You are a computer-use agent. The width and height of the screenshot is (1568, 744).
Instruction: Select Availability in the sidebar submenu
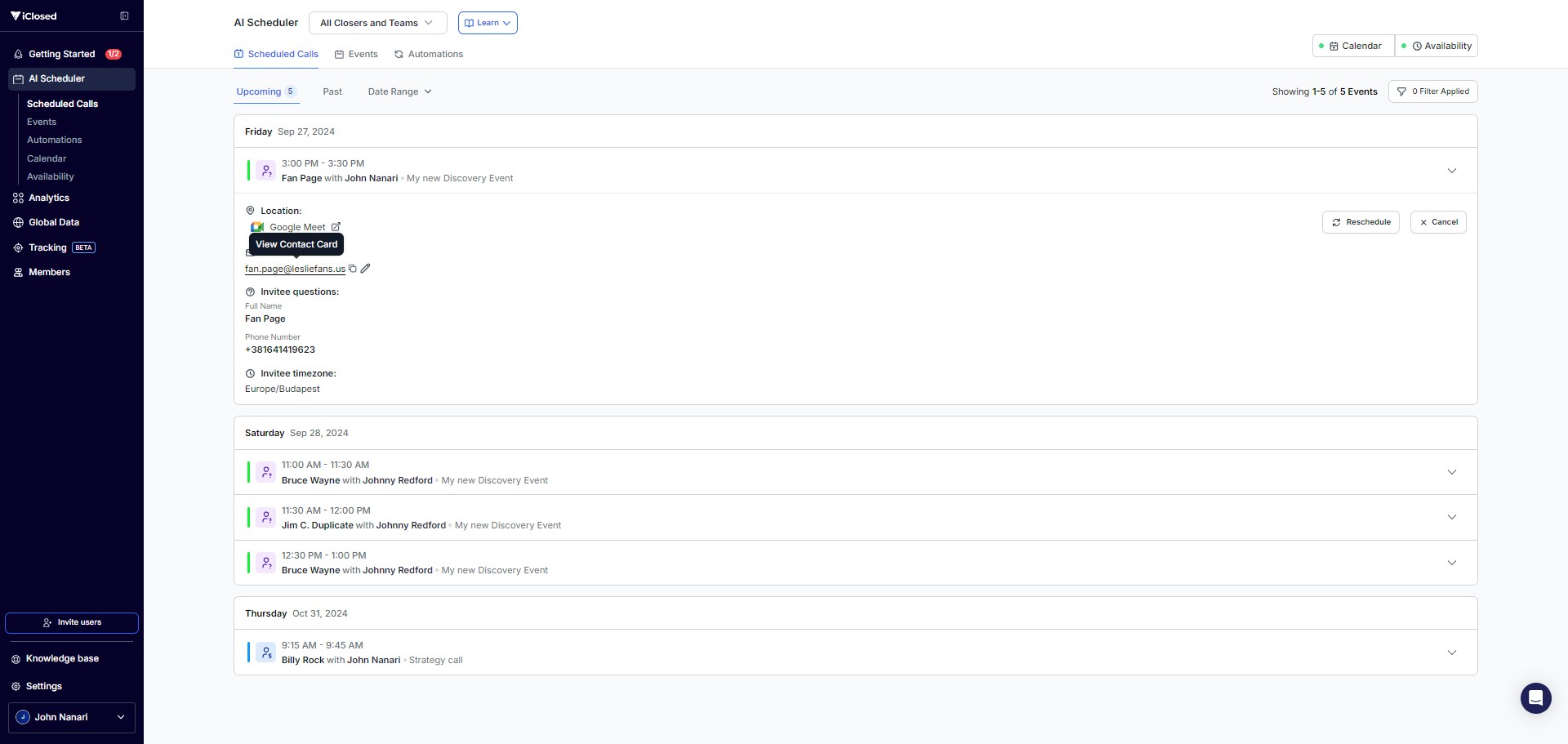coord(50,176)
